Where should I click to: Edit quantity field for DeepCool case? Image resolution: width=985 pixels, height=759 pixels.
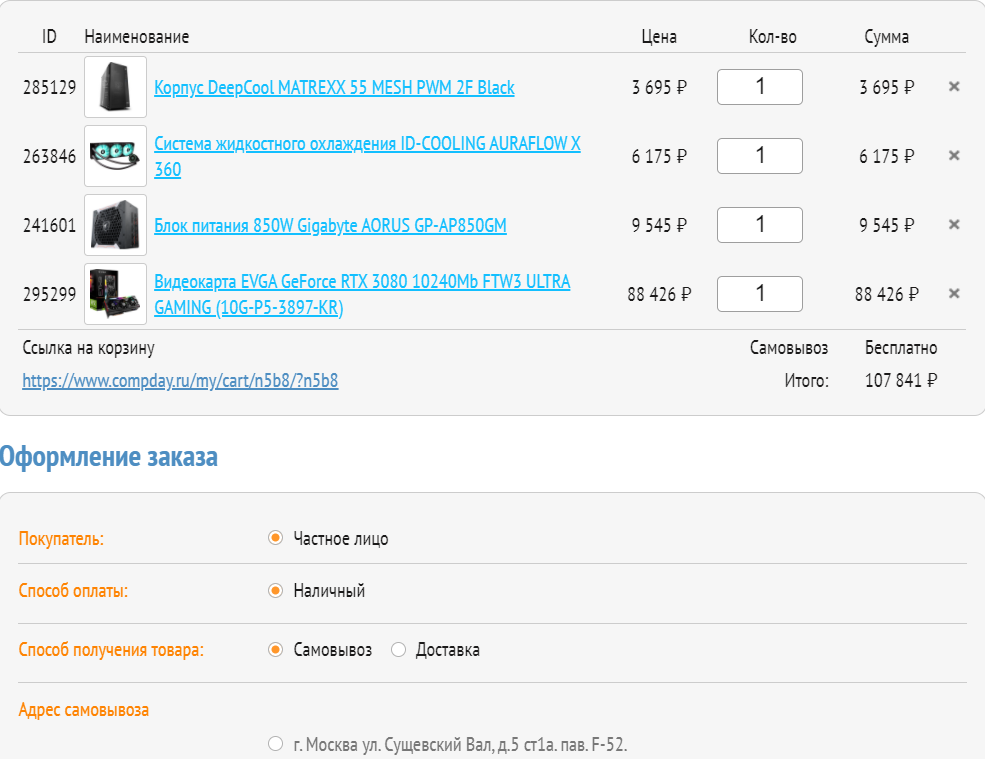point(759,87)
